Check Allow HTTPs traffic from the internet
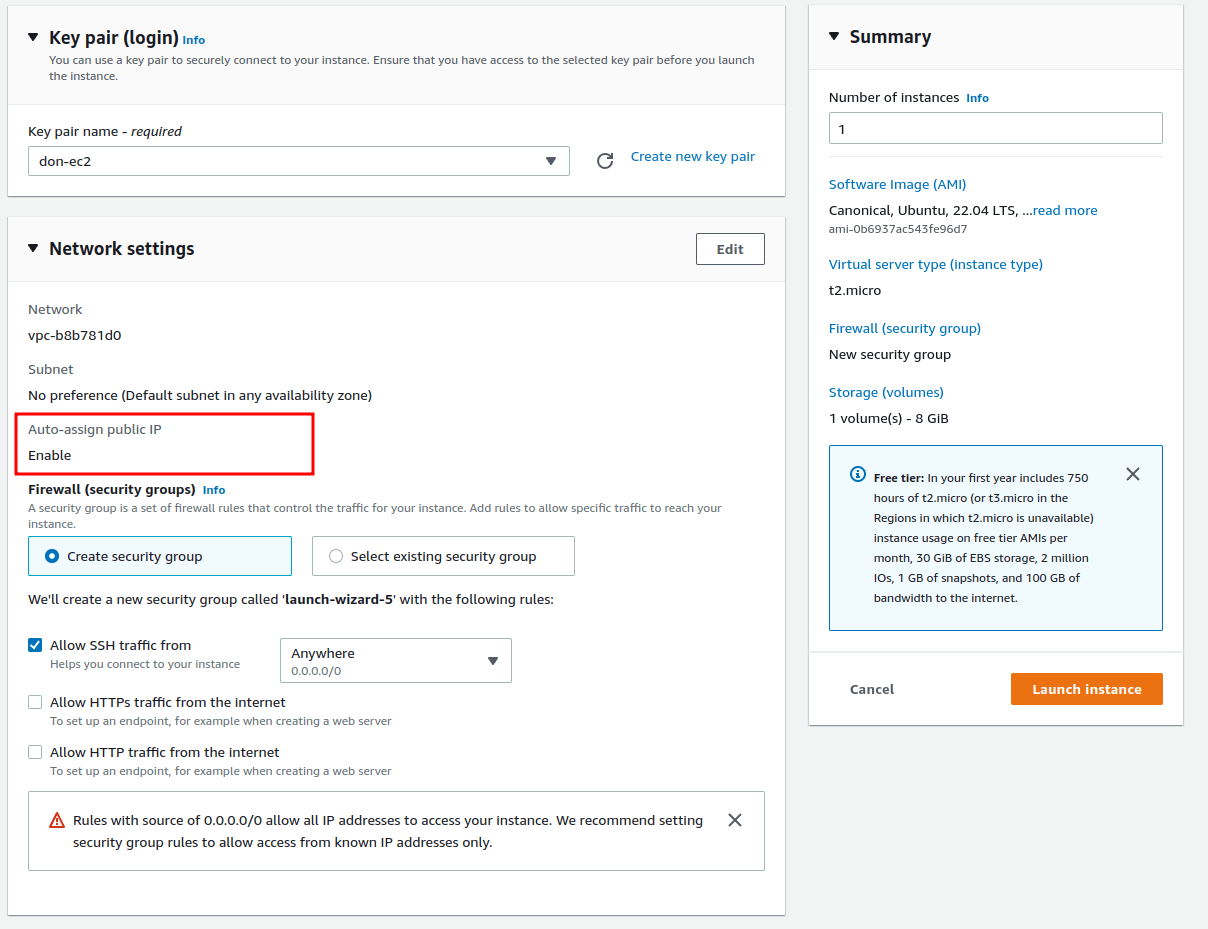 35,702
